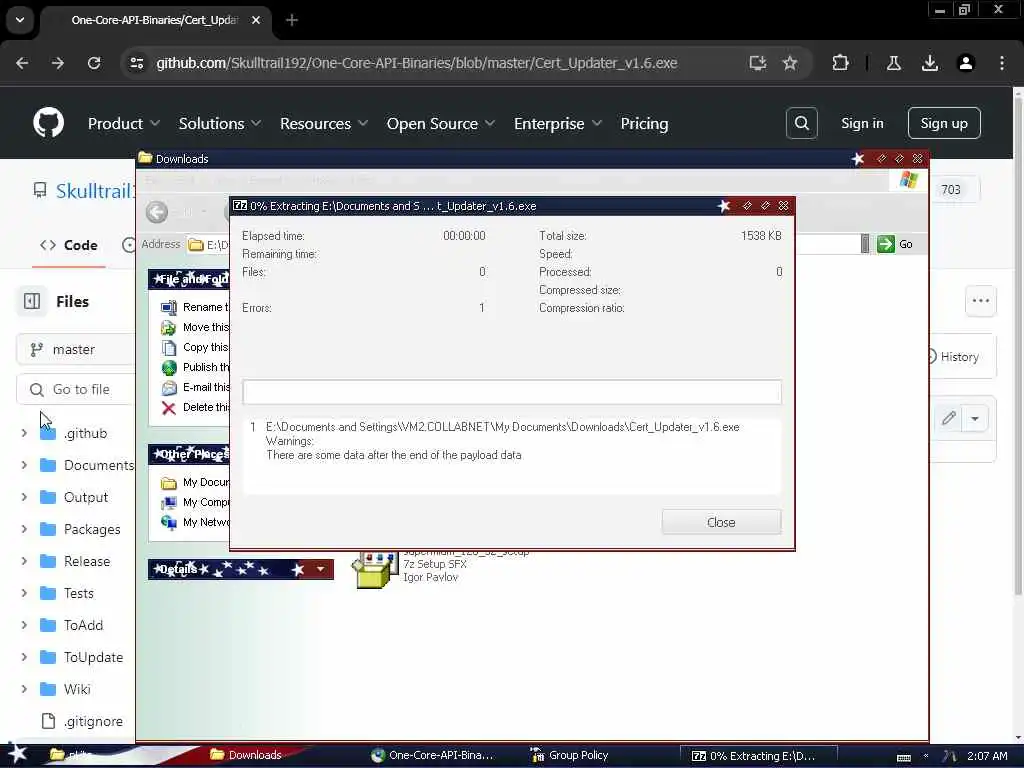
Task: Open master branch selector
Action: (75, 349)
